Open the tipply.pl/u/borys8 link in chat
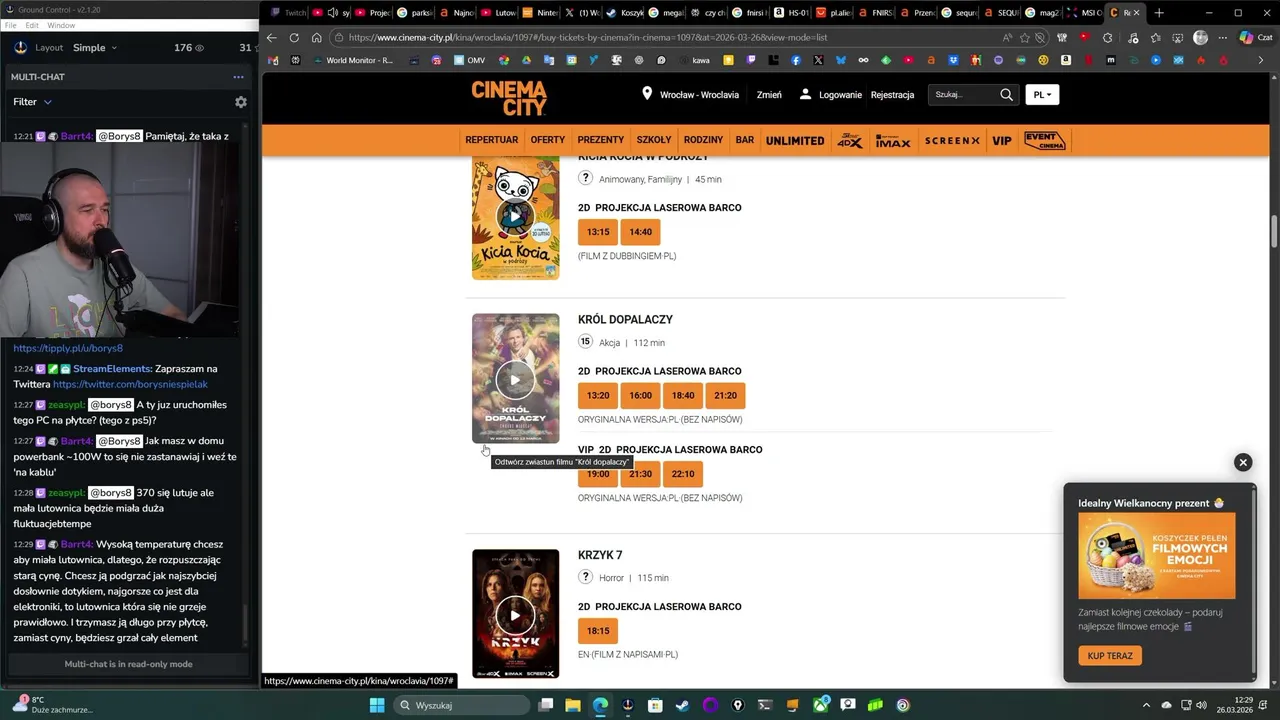The height and width of the screenshot is (720, 1280). (68, 348)
